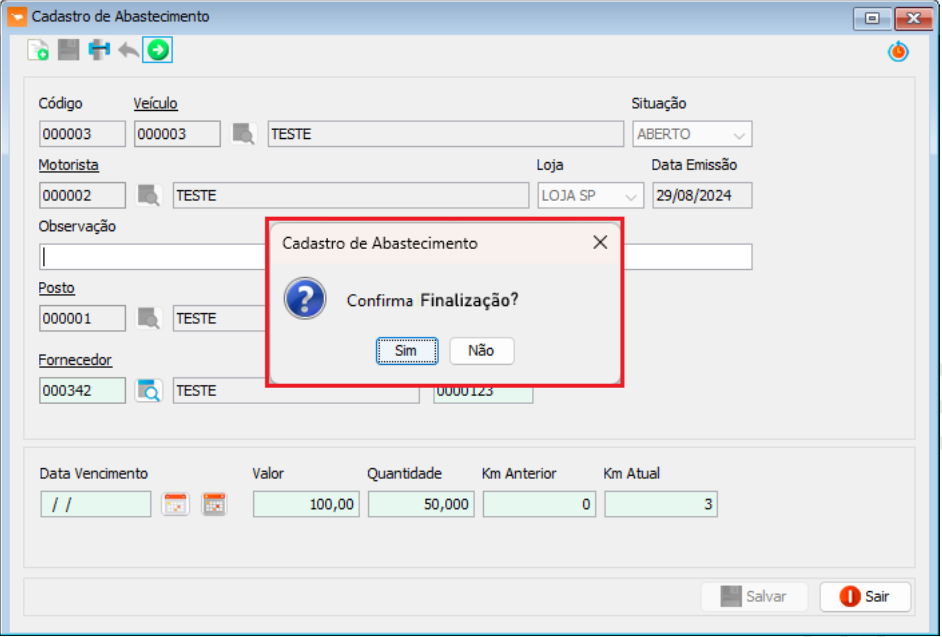The image size is (942, 637).
Task: Open the Veículo search lookup icon
Action: [x=244, y=134]
